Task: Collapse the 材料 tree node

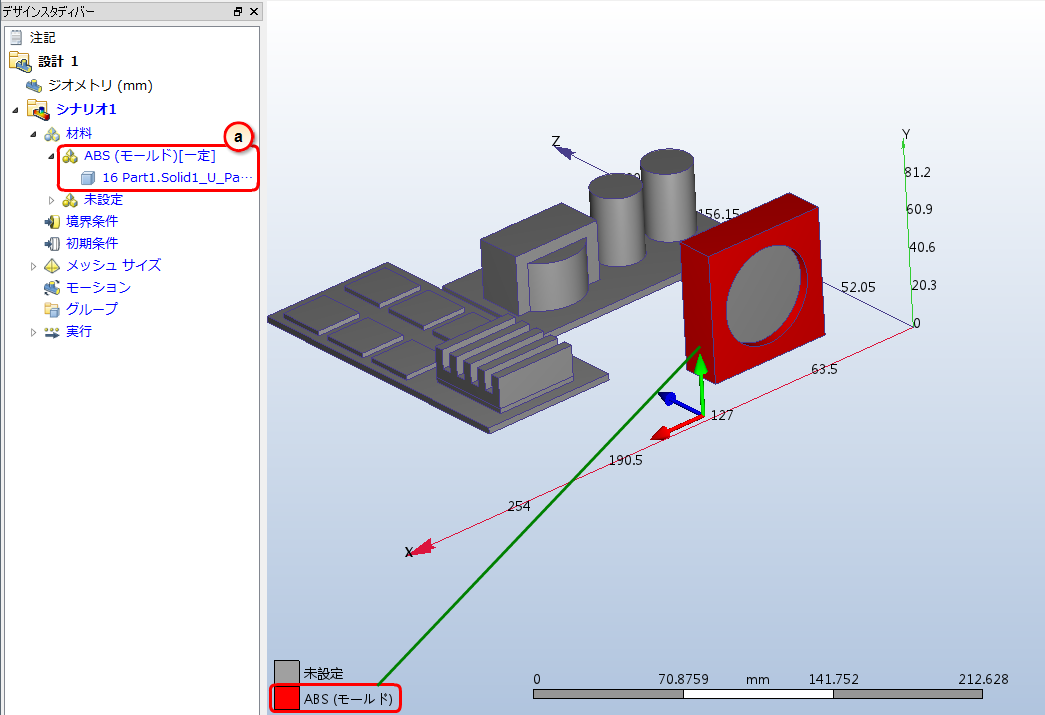Action: (x=33, y=135)
